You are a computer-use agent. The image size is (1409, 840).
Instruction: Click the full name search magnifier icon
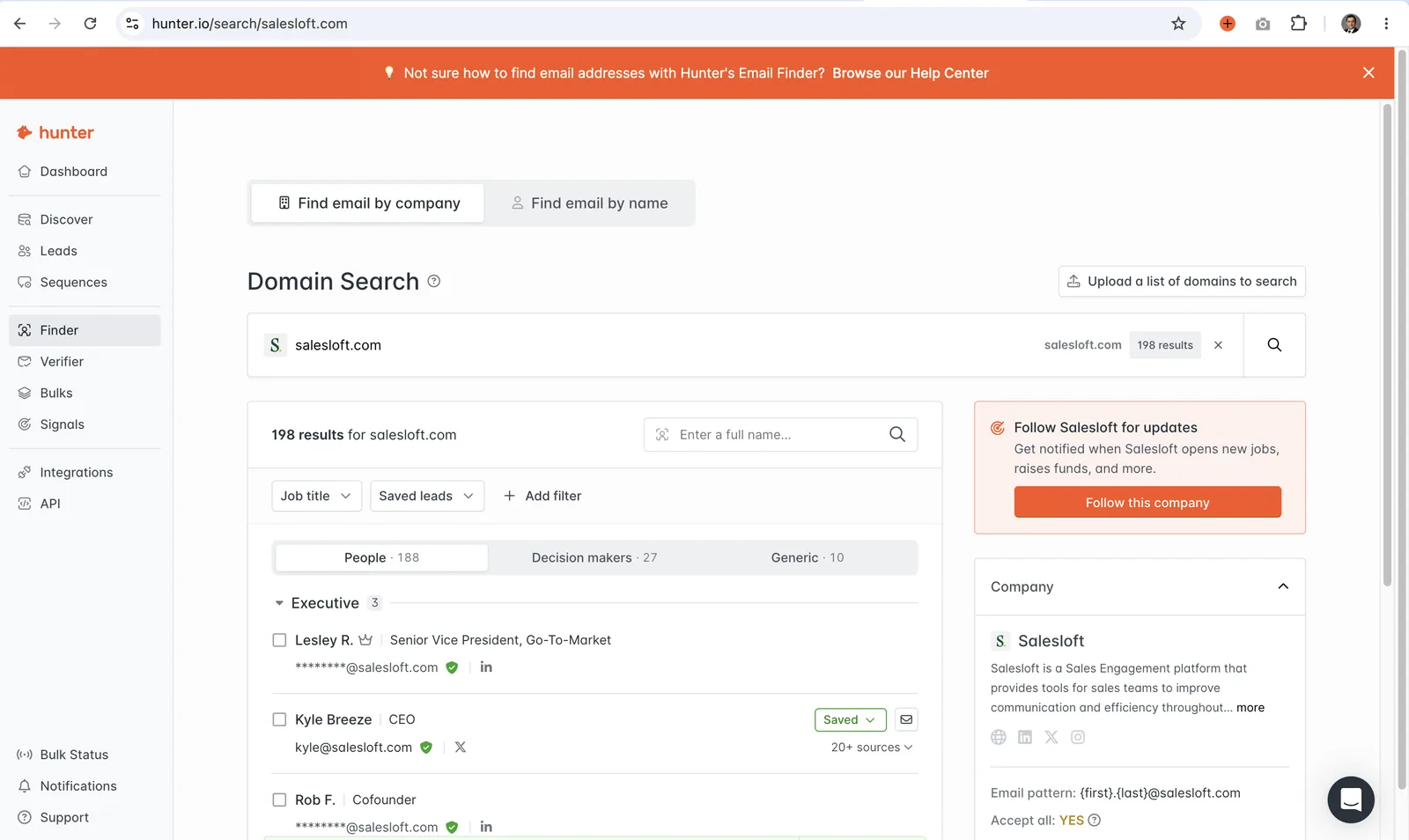click(x=897, y=434)
